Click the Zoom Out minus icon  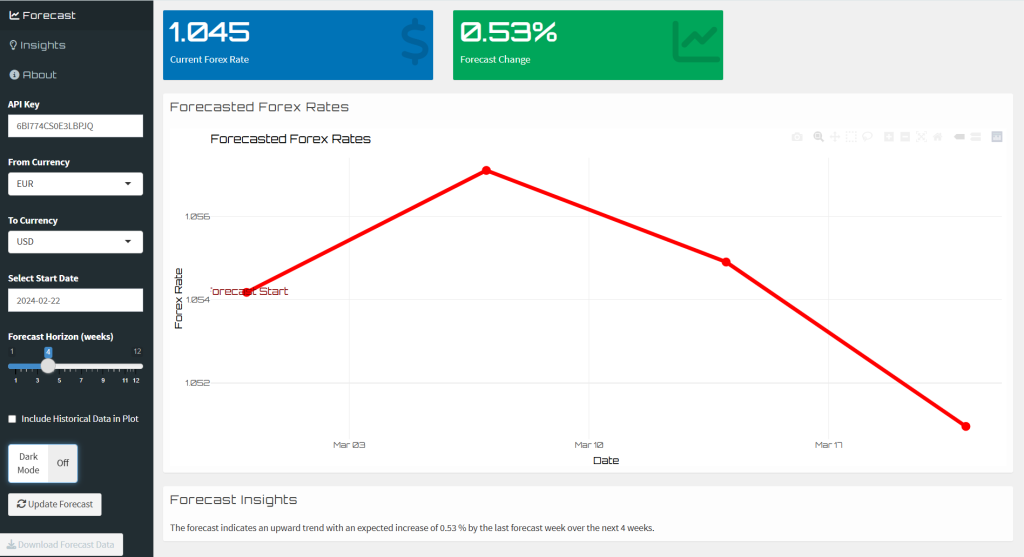905,137
